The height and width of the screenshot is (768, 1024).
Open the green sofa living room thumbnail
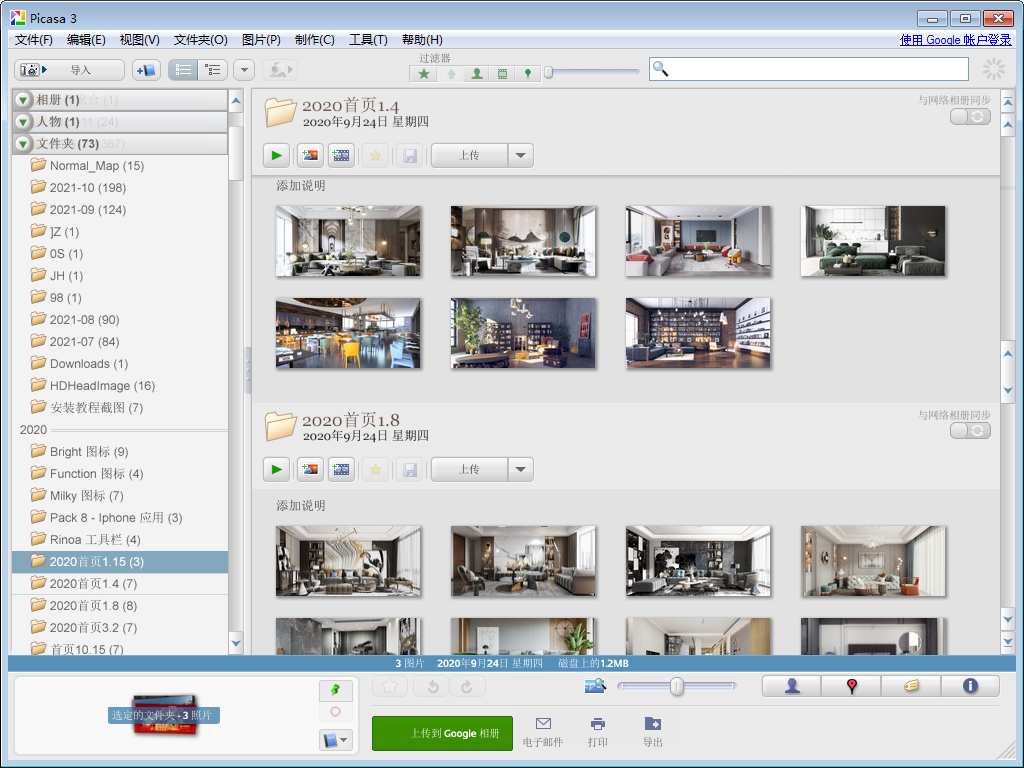coord(873,241)
